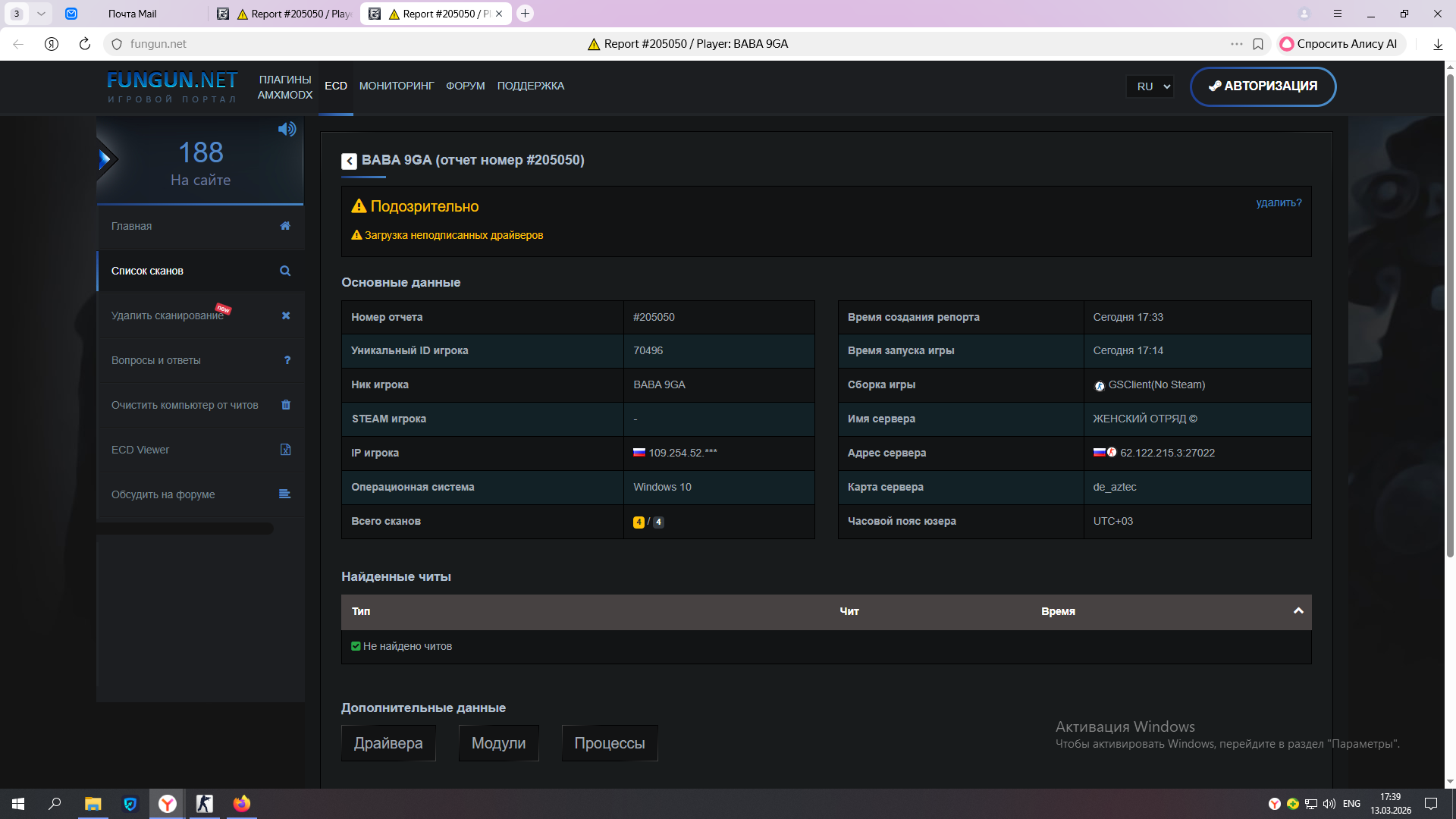Click Не найдено читов green checkbox
Viewport: 1456px width, 819px height.
pos(356,646)
